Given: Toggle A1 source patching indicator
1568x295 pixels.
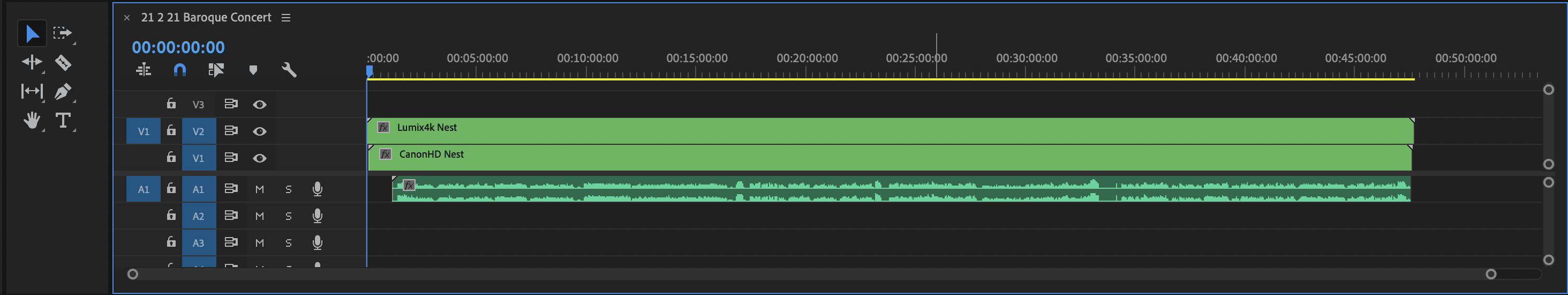Looking at the screenshot, I should pyautogui.click(x=144, y=189).
